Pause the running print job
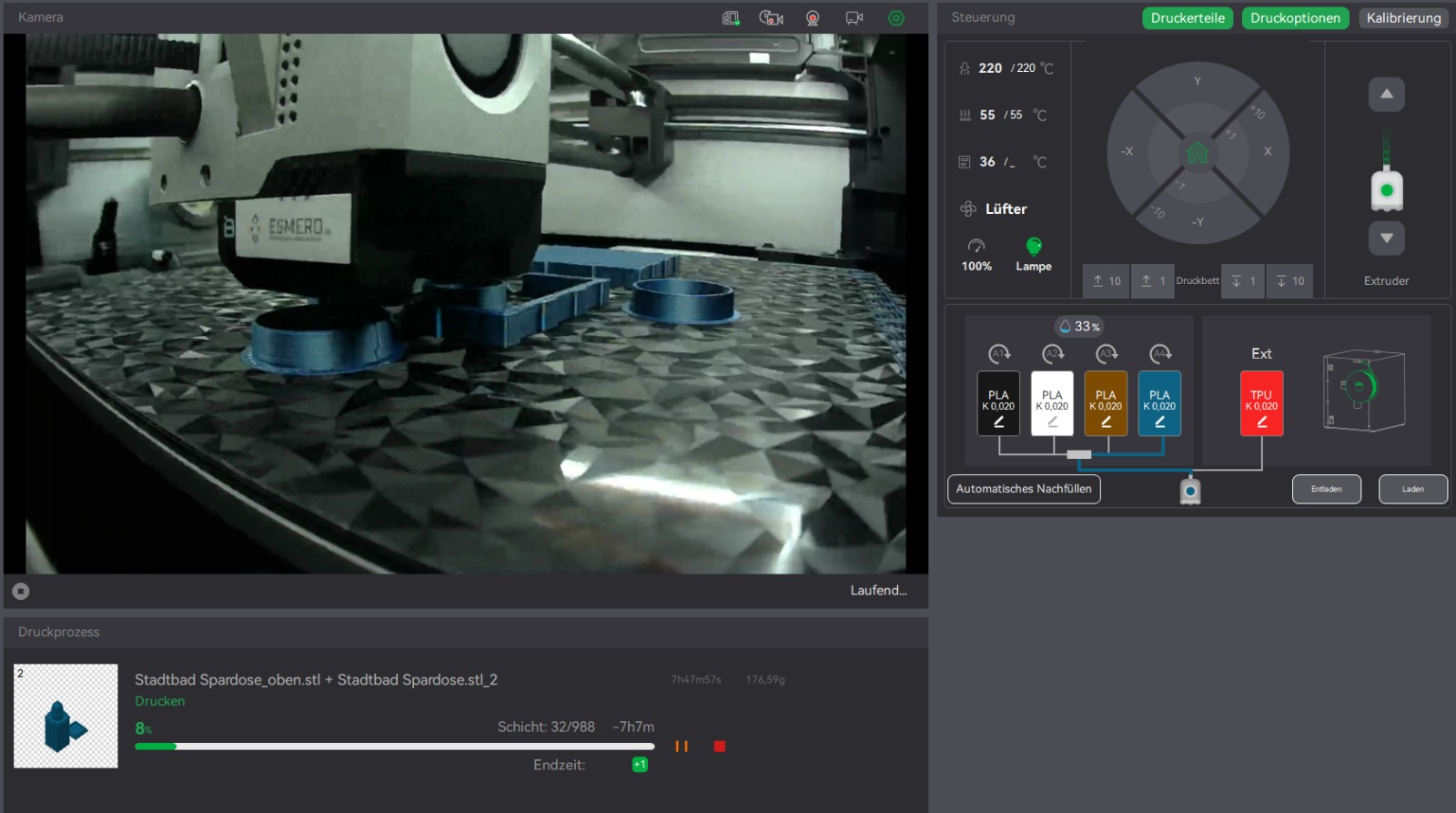Screen dimensions: 1456x813 tap(681, 747)
